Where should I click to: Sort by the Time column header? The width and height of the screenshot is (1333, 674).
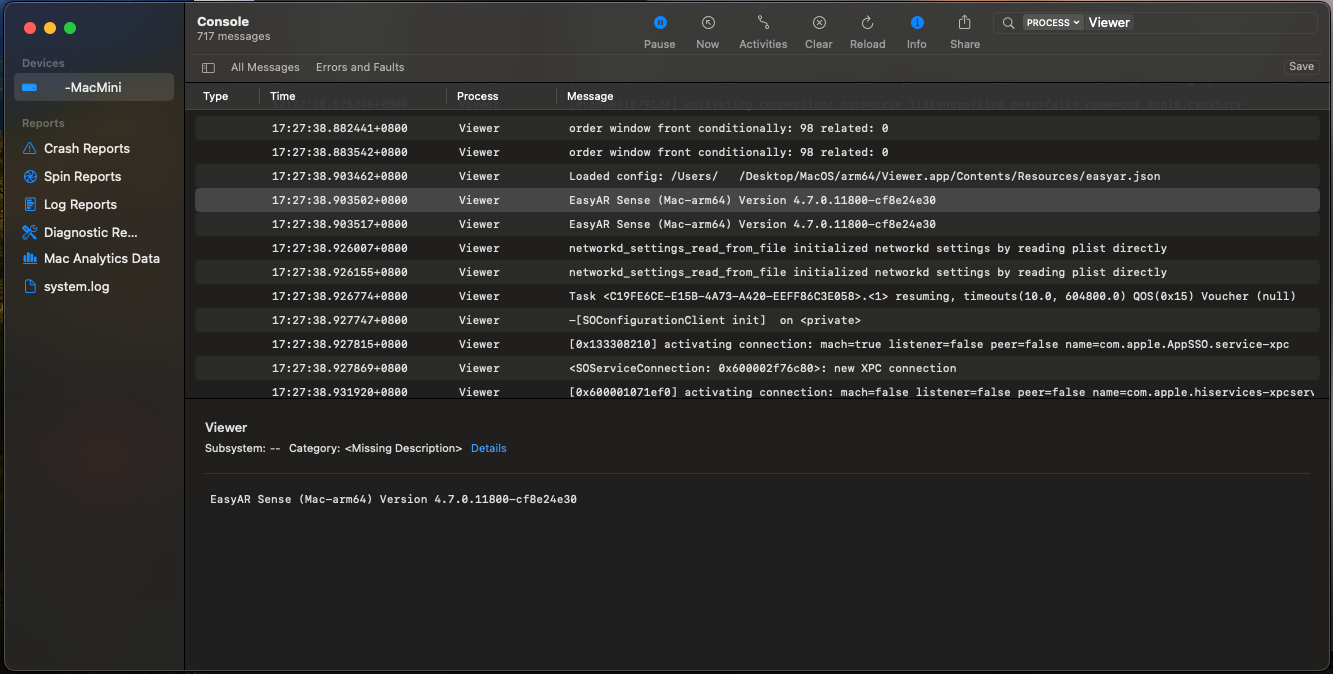[283, 96]
